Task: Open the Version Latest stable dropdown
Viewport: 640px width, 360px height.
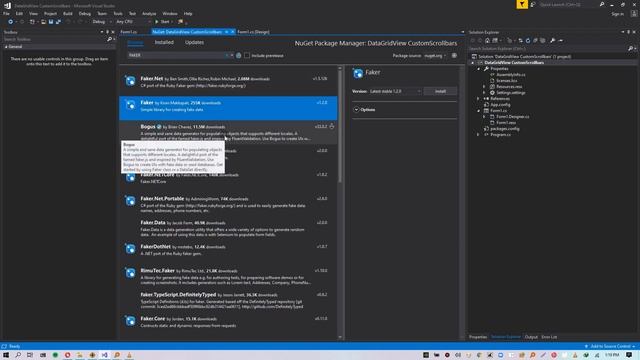Action: [x=395, y=91]
